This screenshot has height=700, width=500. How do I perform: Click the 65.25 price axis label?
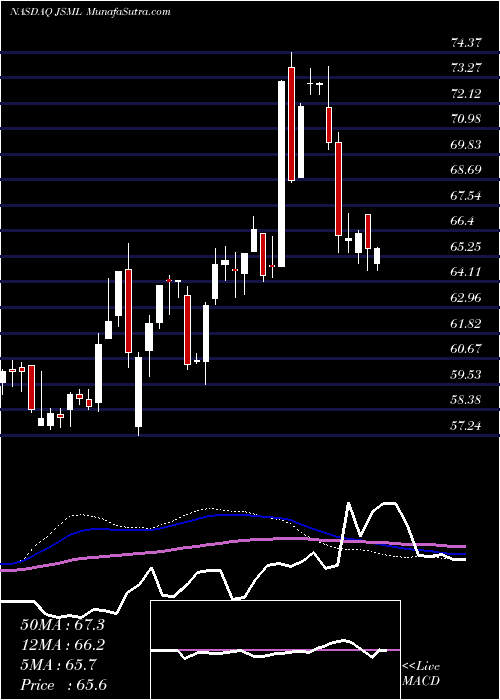tap(467, 247)
